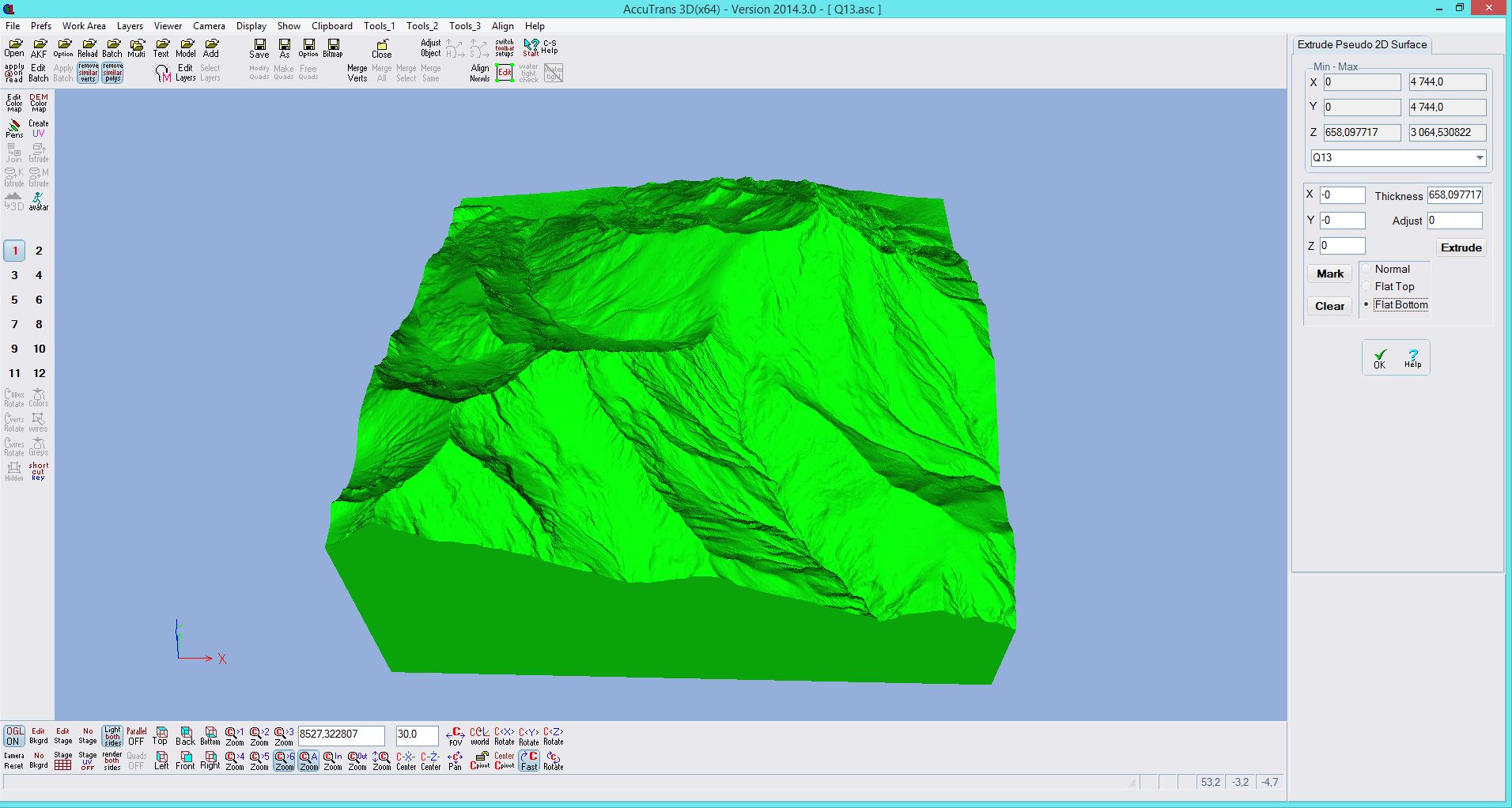This screenshot has height=808, width=1512.
Task: Click the save Bitmap icon
Action: [333, 48]
